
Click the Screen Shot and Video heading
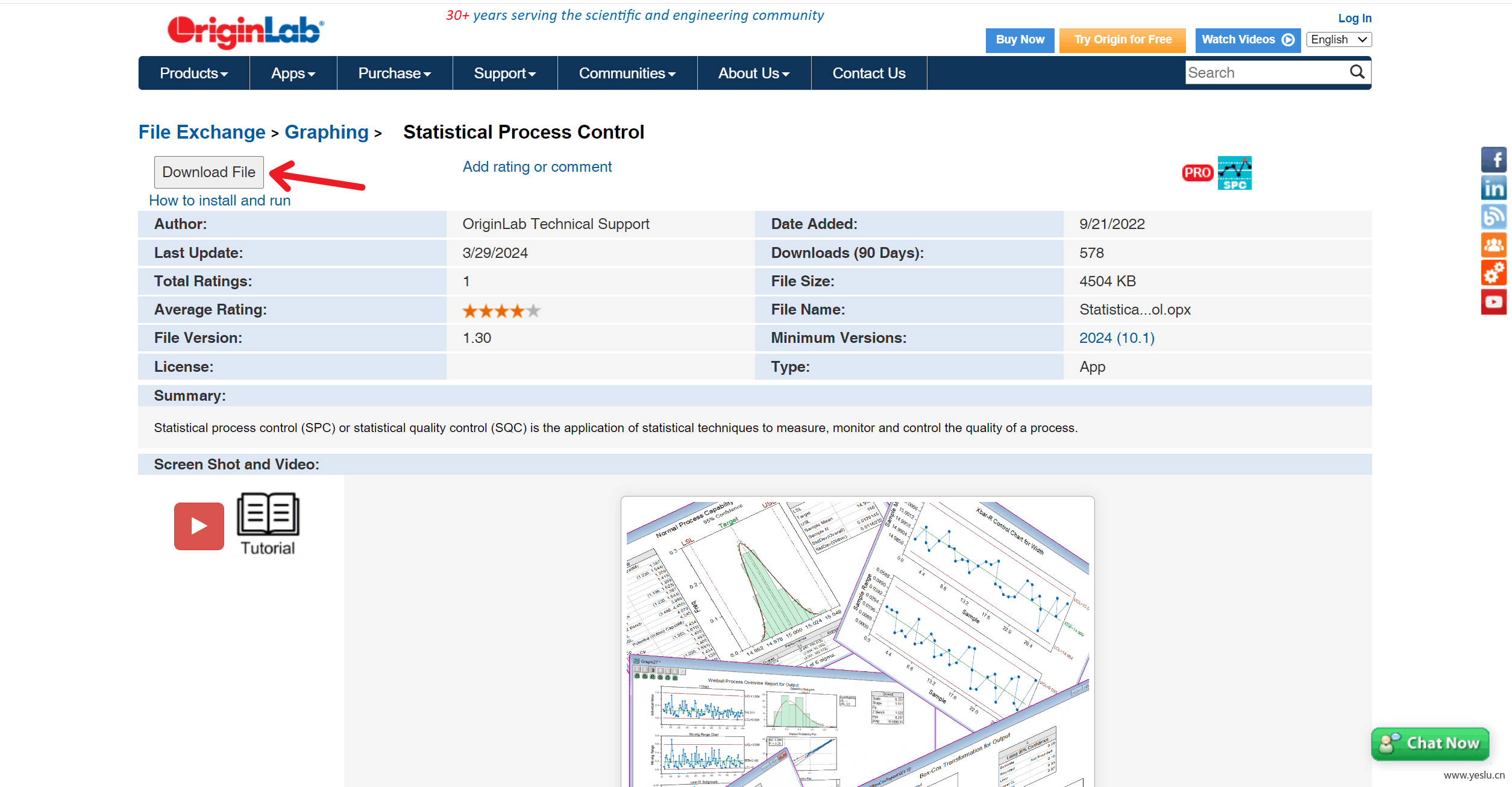(236, 465)
